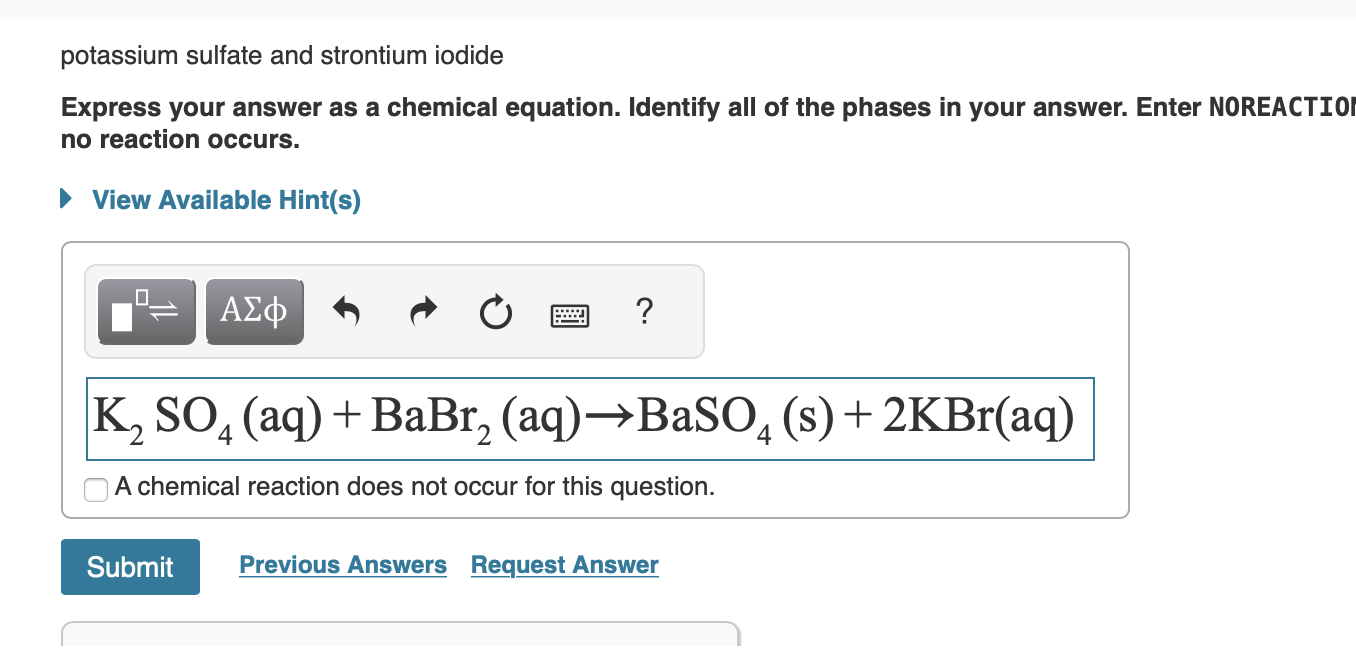The width and height of the screenshot is (1356, 654).
Task: Click inside the equation input box
Action: tap(590, 419)
